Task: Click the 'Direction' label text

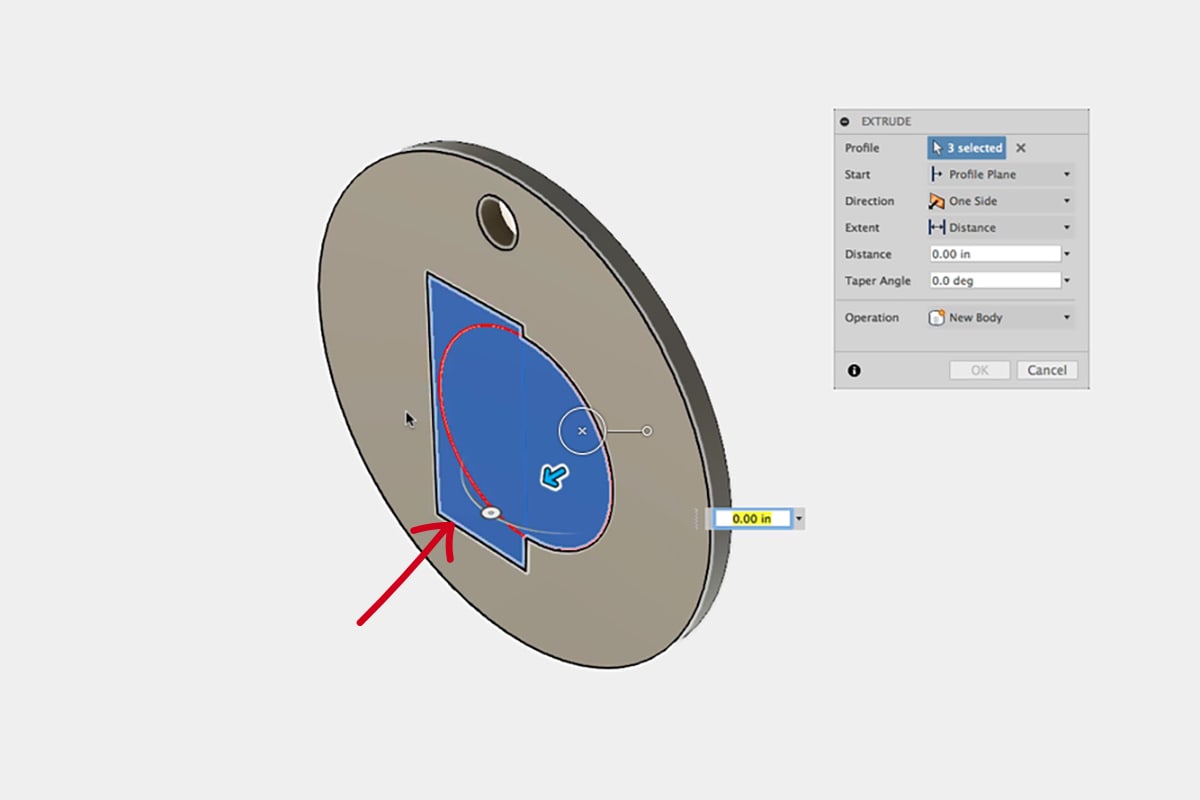Action: click(x=871, y=201)
